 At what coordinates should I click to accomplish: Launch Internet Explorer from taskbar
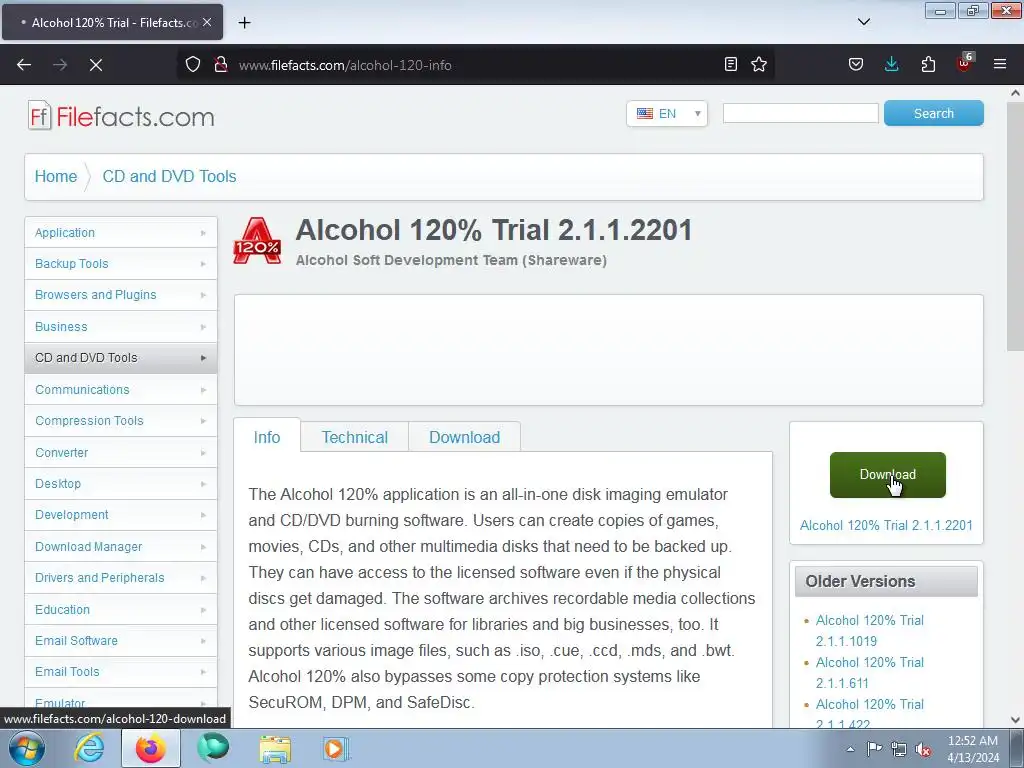pyautogui.click(x=88, y=748)
